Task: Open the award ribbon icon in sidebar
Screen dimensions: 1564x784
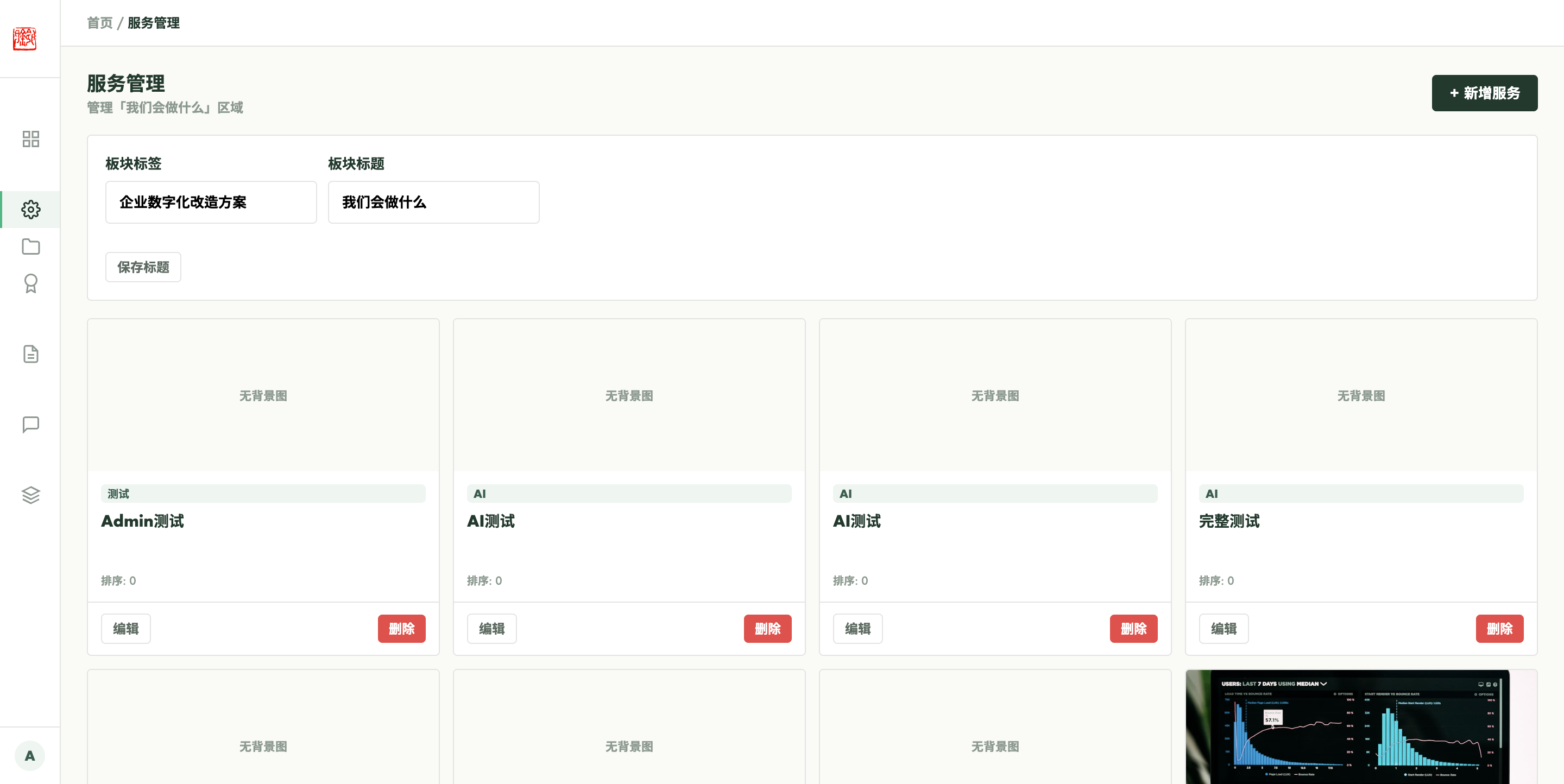Action: 30,283
